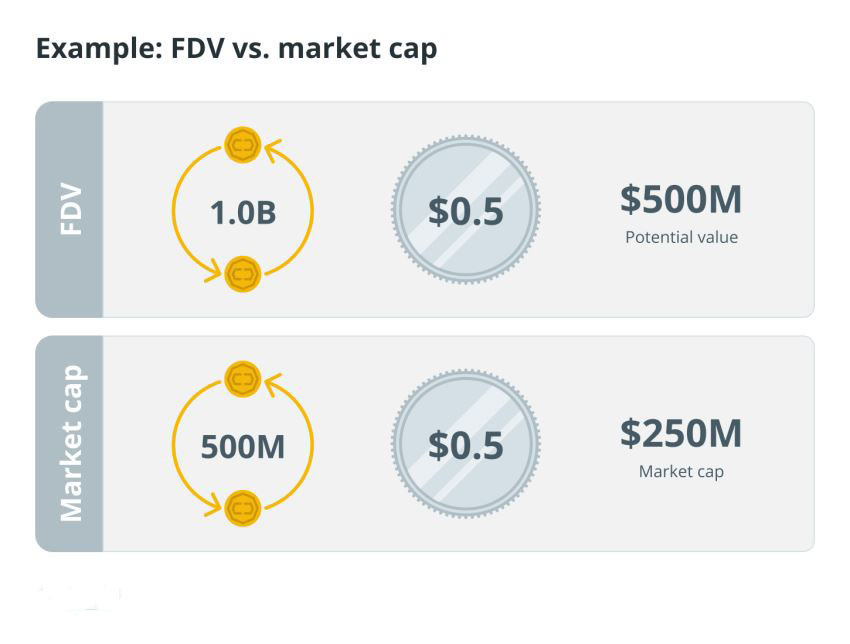Click the upper-right arrowhead of Market cap circle
The height and width of the screenshot is (644, 850).
[x=273, y=385]
